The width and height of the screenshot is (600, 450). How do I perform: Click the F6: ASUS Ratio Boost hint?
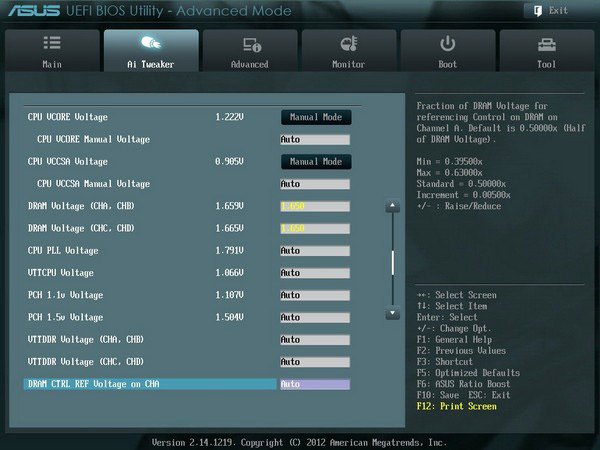coord(463,384)
